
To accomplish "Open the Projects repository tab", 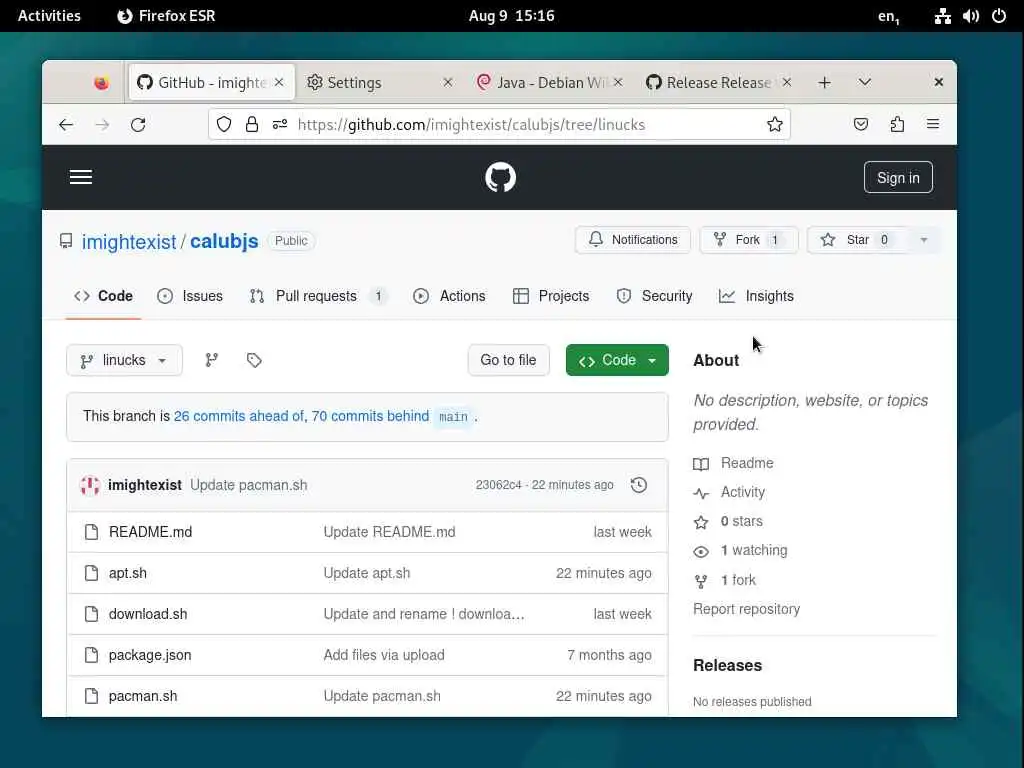I will click(551, 296).
